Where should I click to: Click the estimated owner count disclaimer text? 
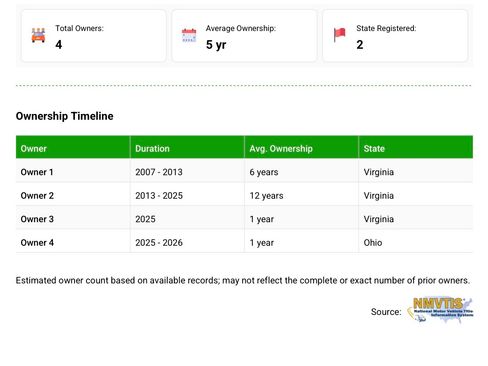pyautogui.click(x=243, y=280)
